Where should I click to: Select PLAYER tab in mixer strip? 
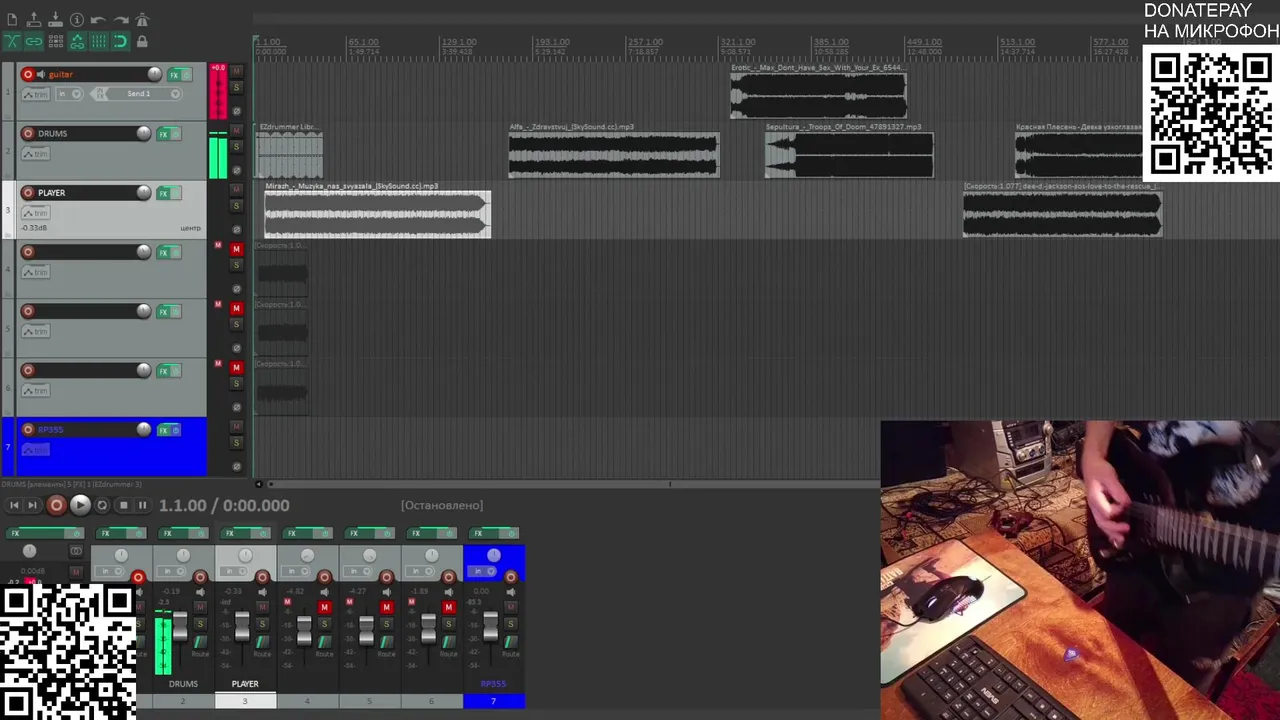[x=245, y=684]
